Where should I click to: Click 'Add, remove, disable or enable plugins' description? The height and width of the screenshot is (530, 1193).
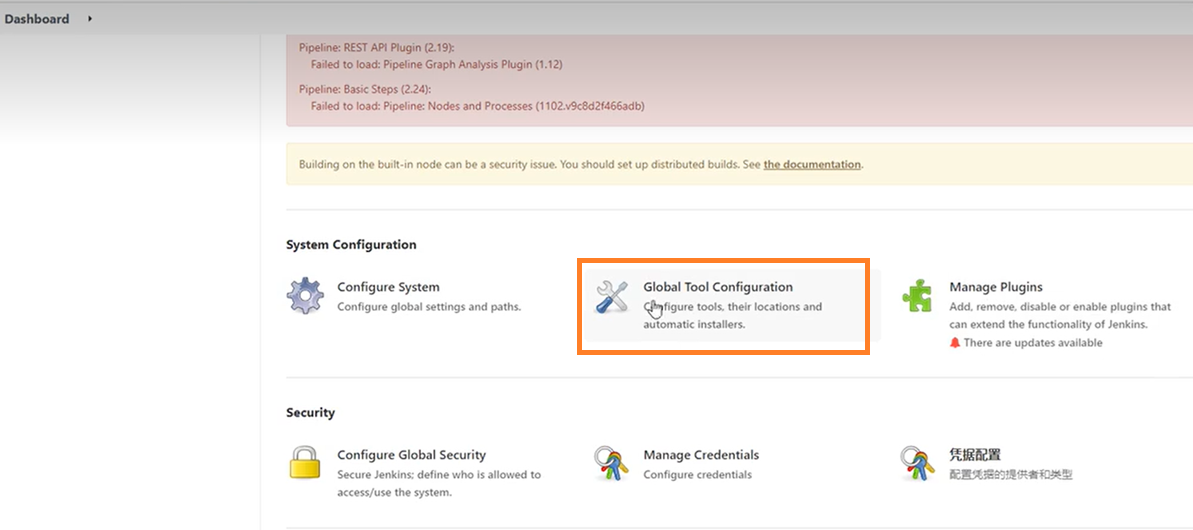tap(1060, 316)
